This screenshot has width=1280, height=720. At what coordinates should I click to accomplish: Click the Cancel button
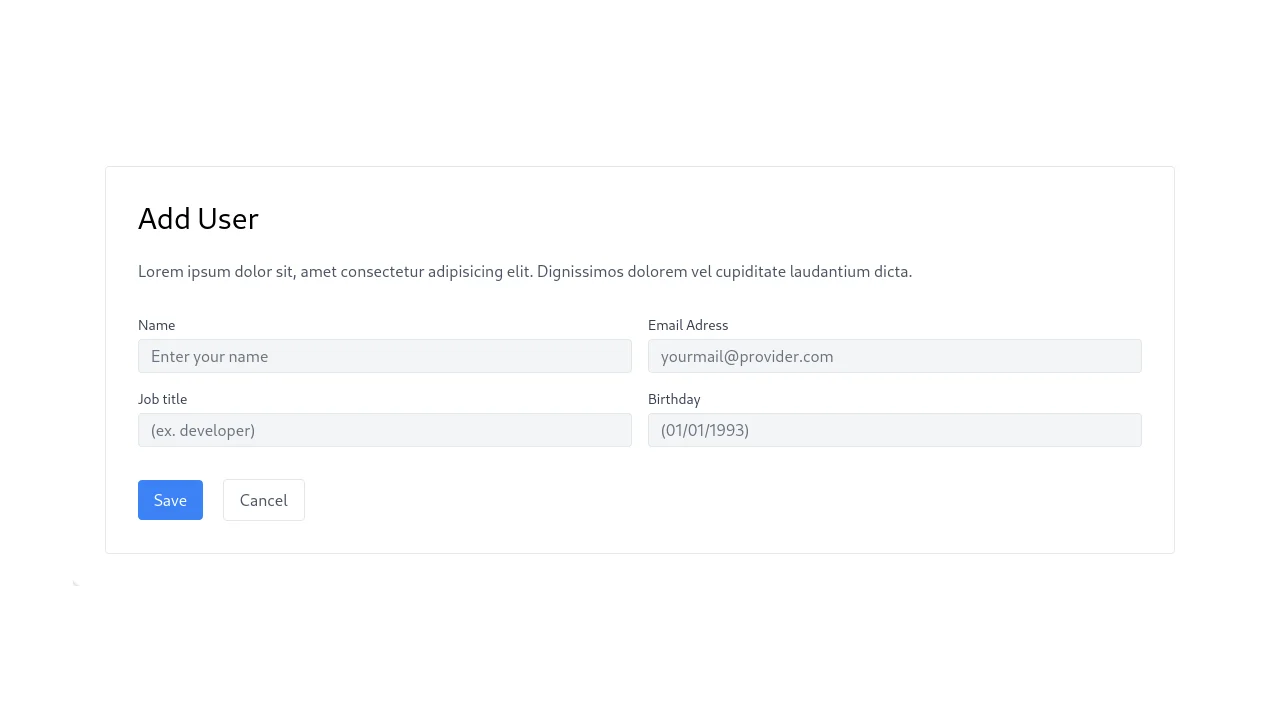[x=263, y=500]
